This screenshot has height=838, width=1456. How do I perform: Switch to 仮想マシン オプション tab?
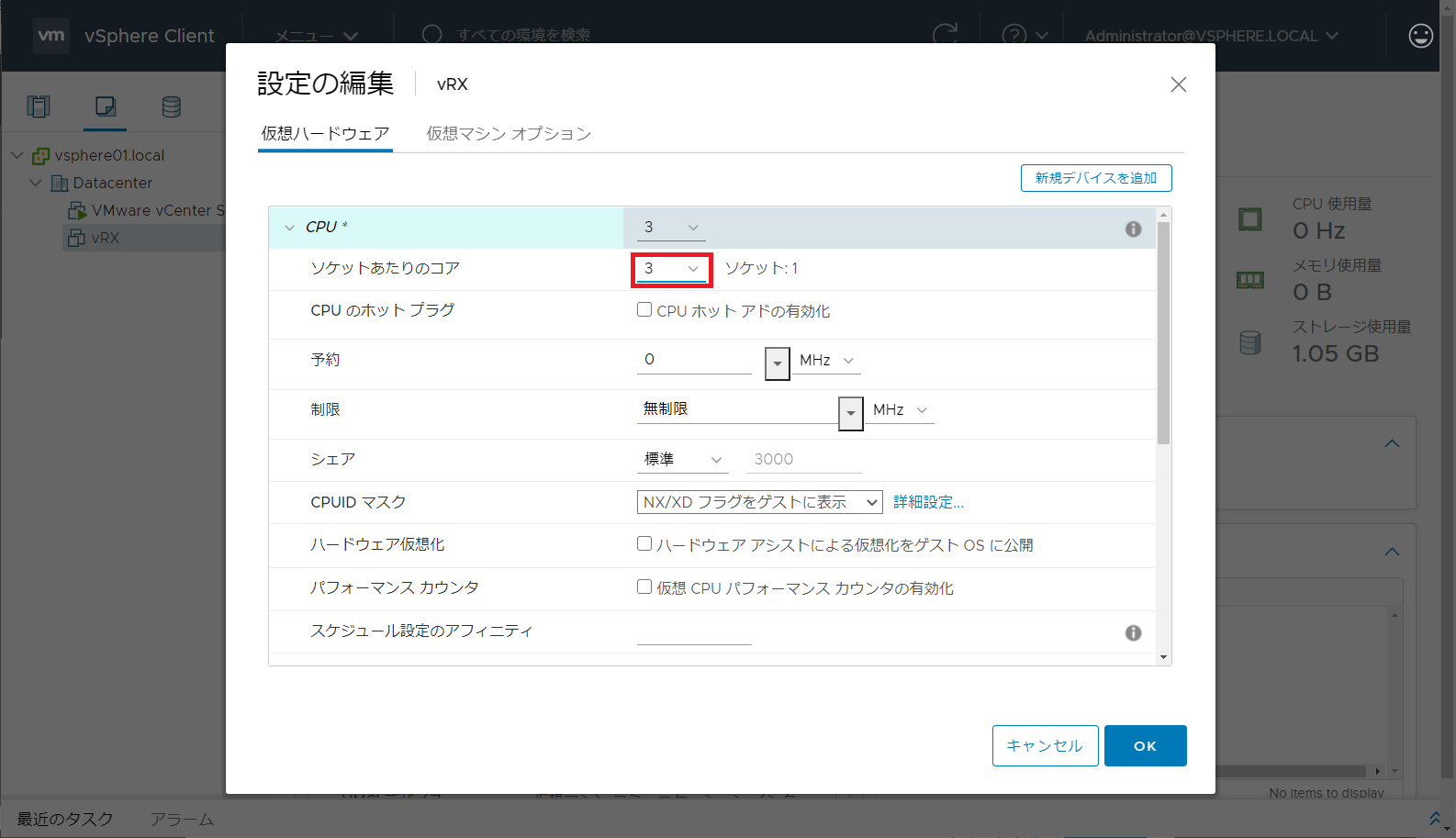click(509, 134)
